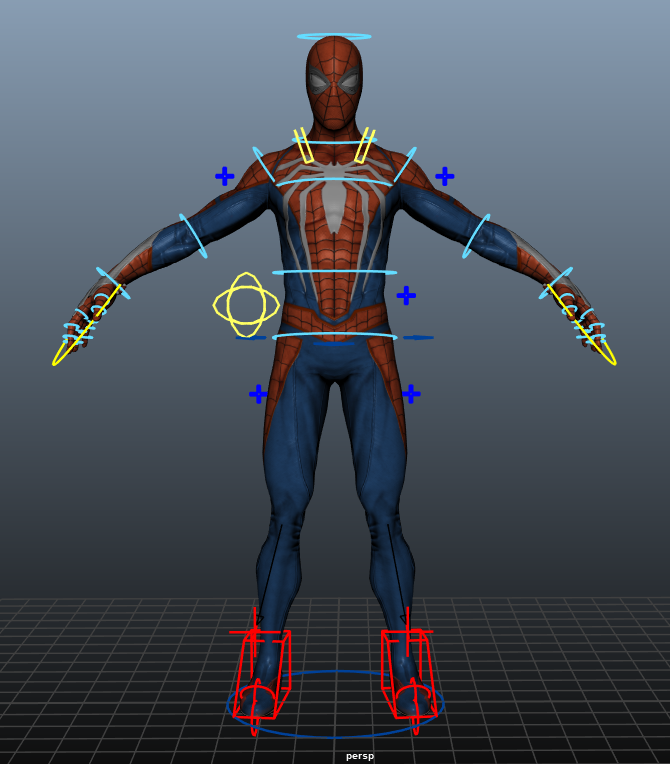This screenshot has width=670, height=764.
Task: Select the cyan hip ring below the belt
Action: coord(334,335)
